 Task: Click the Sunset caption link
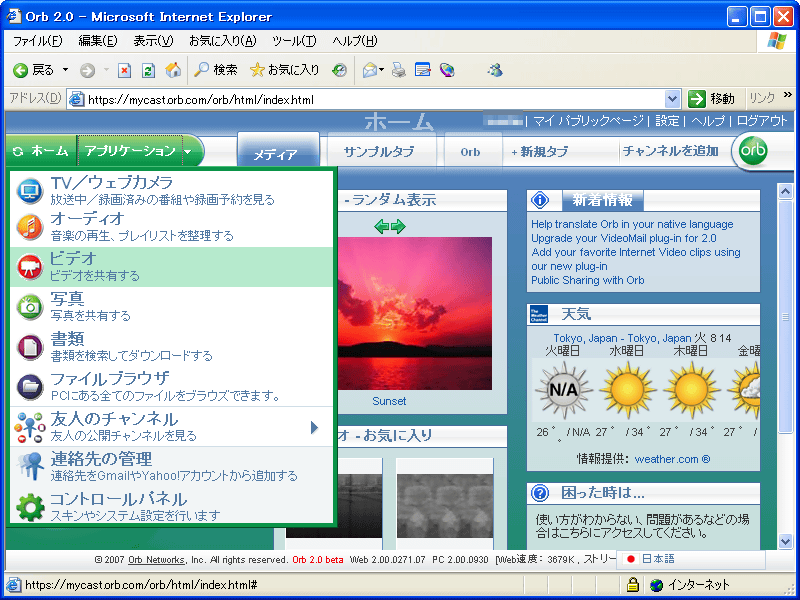[x=389, y=402]
